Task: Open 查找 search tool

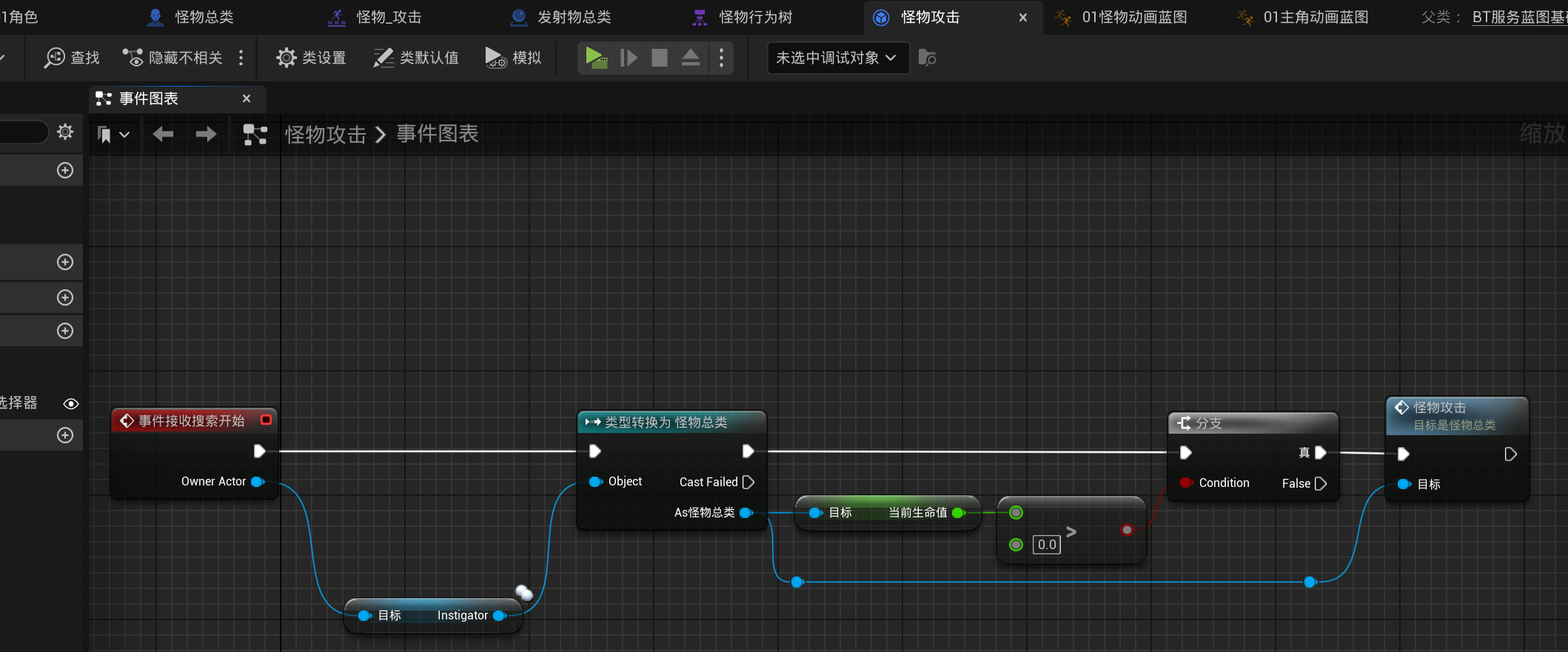Action: [72, 58]
